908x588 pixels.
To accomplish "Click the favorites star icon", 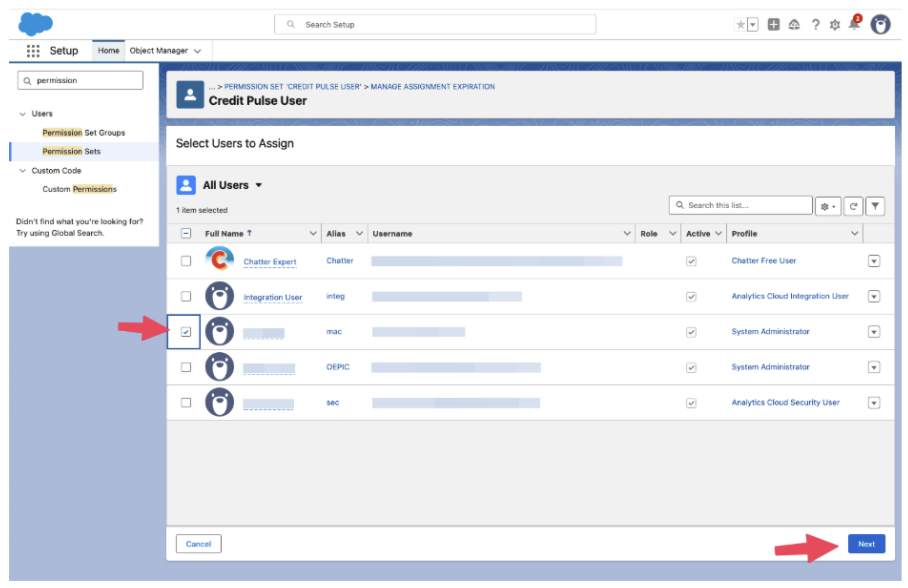I will click(x=741, y=25).
